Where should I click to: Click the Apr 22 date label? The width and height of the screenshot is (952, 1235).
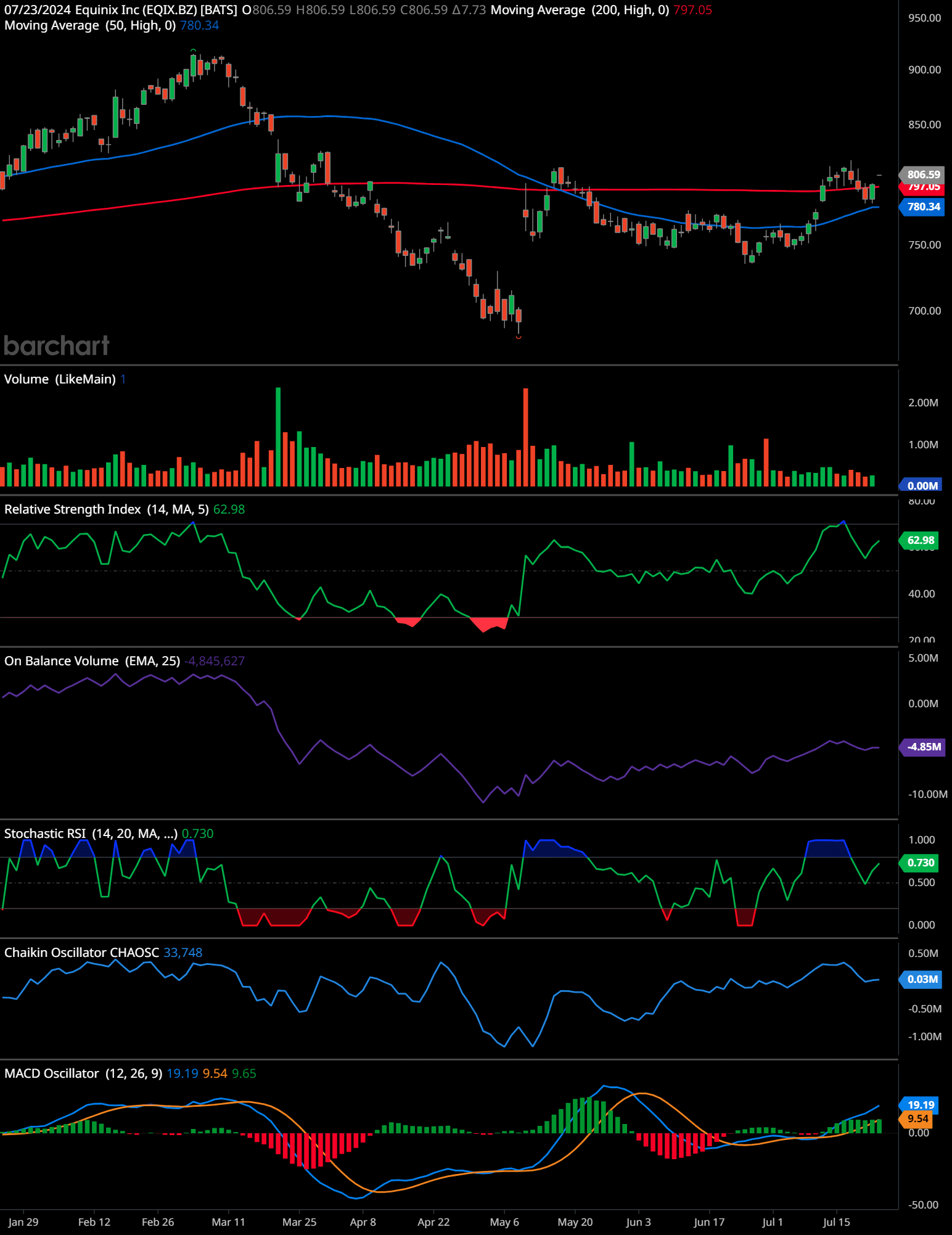pyautogui.click(x=433, y=1222)
